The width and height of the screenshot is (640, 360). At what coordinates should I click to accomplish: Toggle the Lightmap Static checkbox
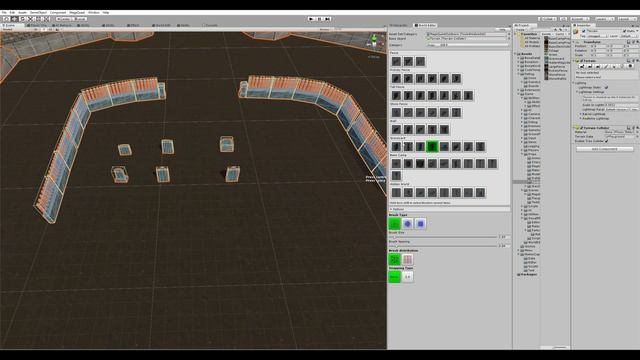[606, 87]
